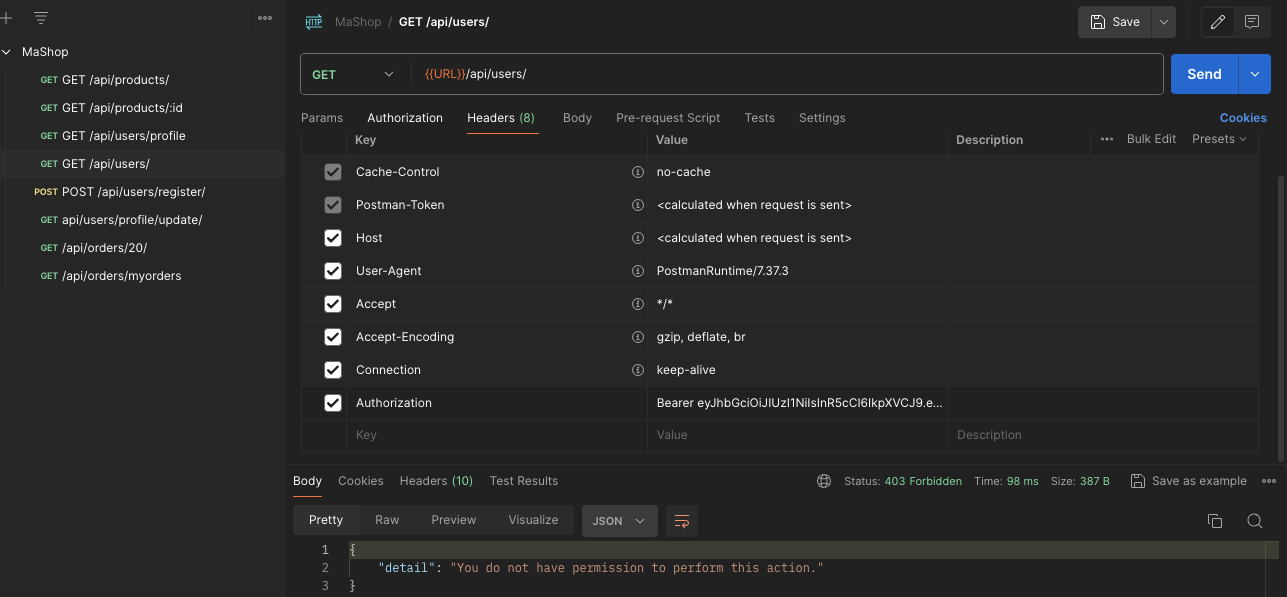This screenshot has width=1287, height=597.
Task: Collapse the MaShop collection
Action: [x=7, y=52]
